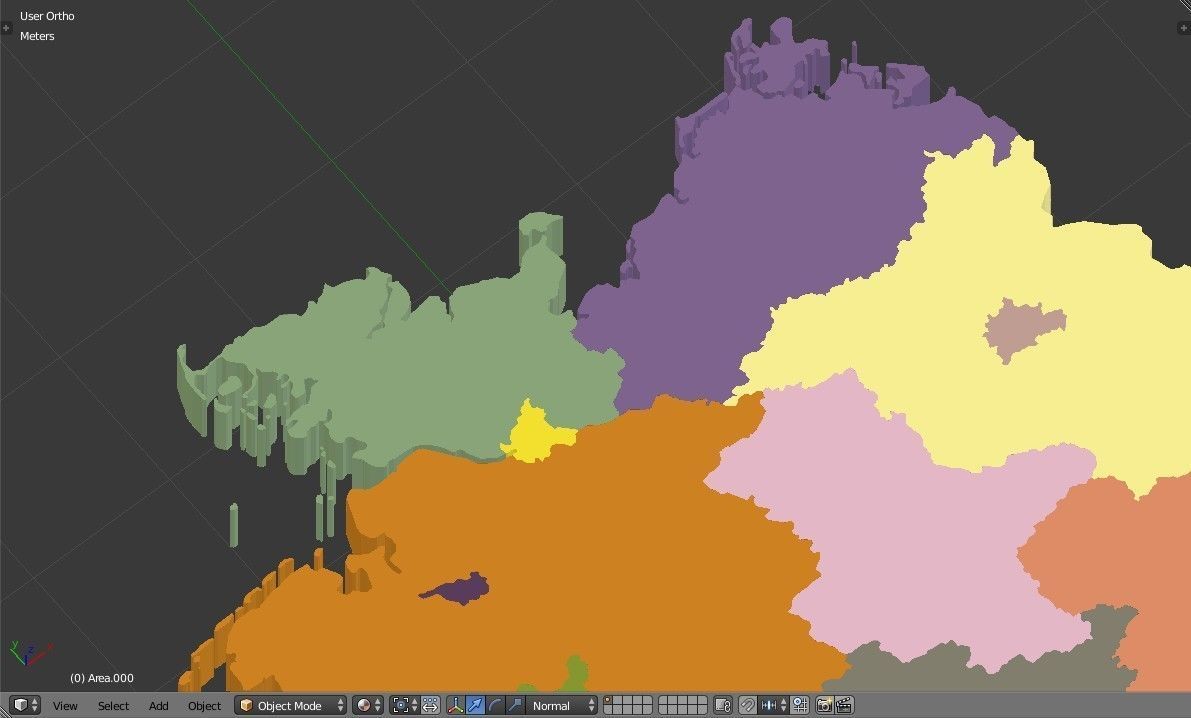Screen dimensions: 1191x718
Task: Toggle lock camera and layers to scene
Action: (721, 706)
